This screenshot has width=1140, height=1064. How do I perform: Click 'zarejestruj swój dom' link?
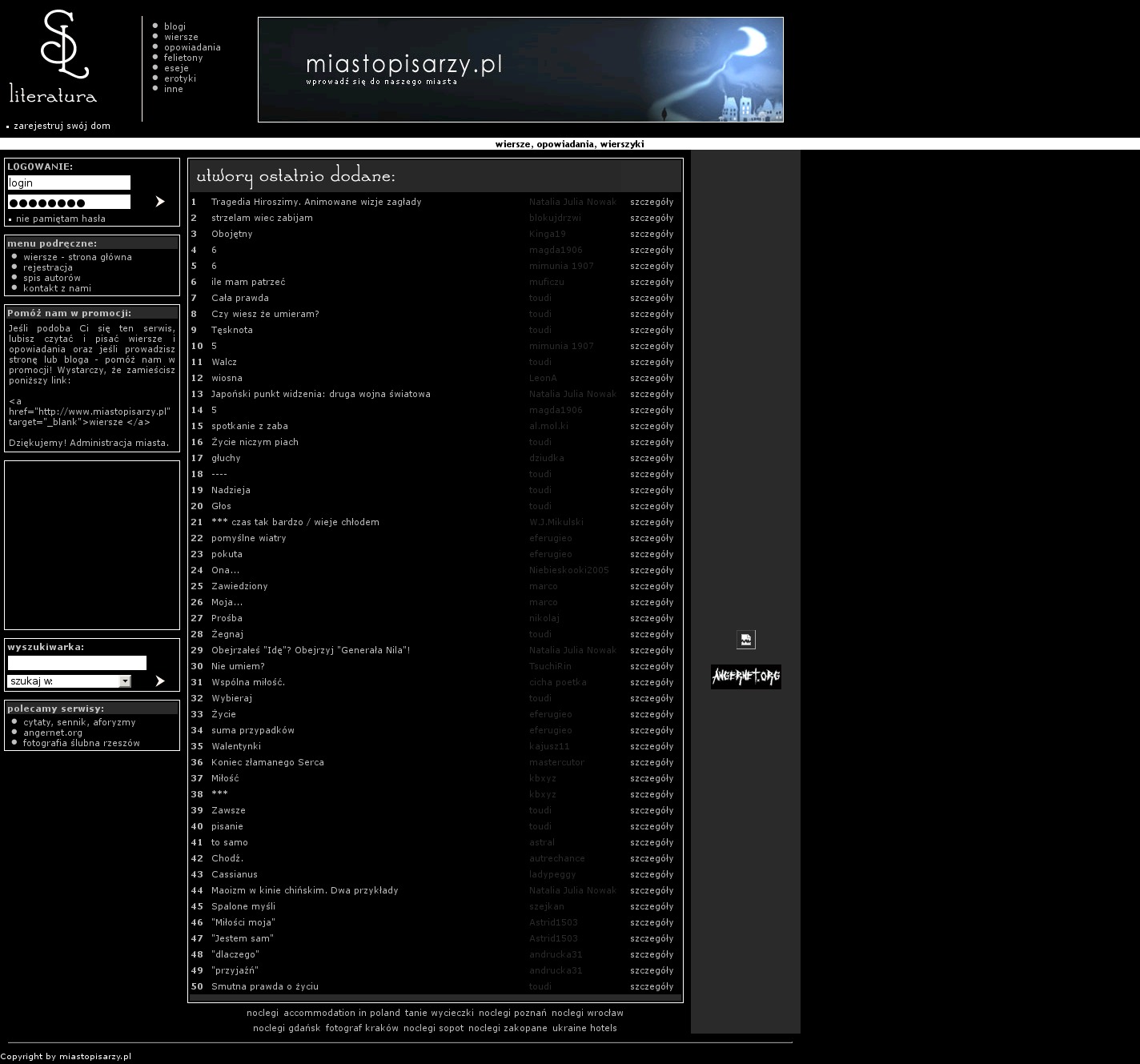click(62, 126)
